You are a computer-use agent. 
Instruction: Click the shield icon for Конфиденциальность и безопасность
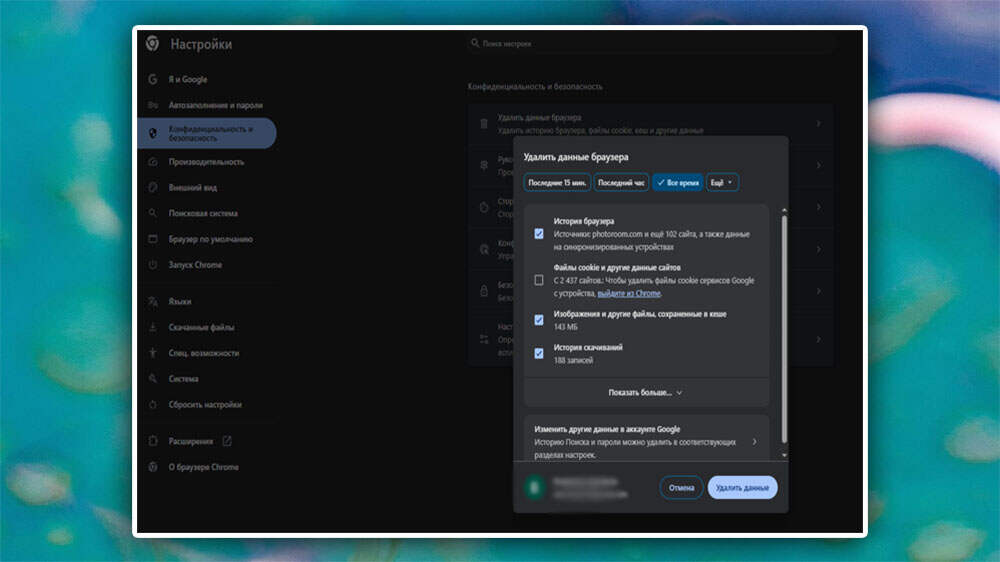[x=153, y=133]
